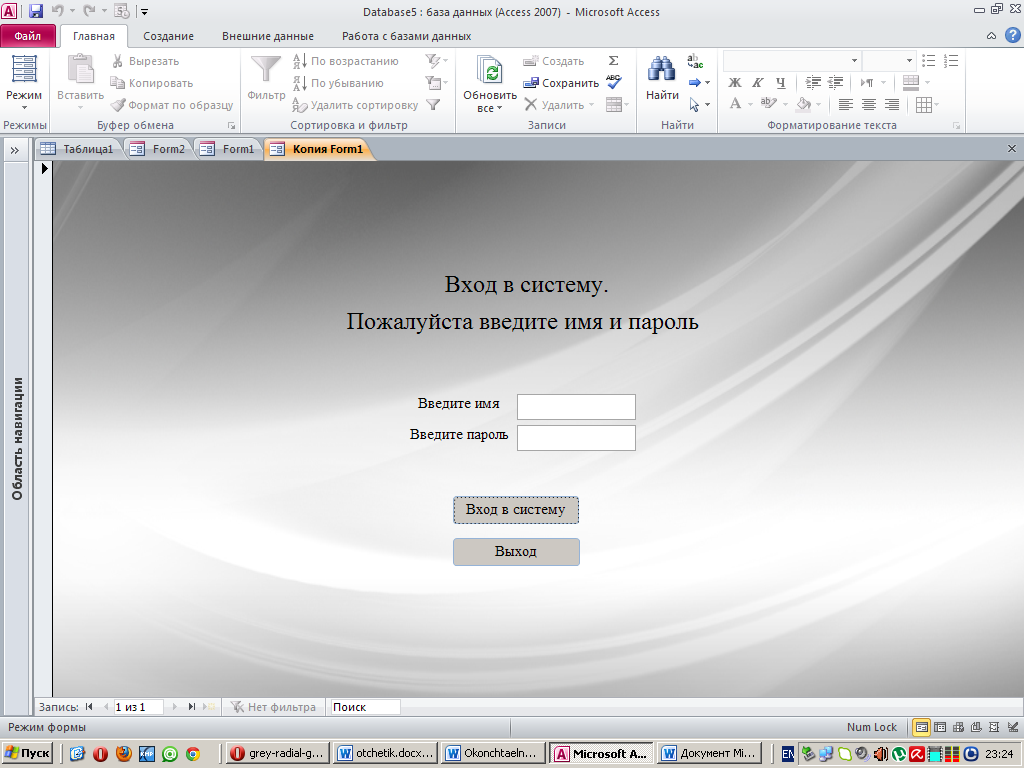
Task: Open the Файл tab
Action: point(27,36)
